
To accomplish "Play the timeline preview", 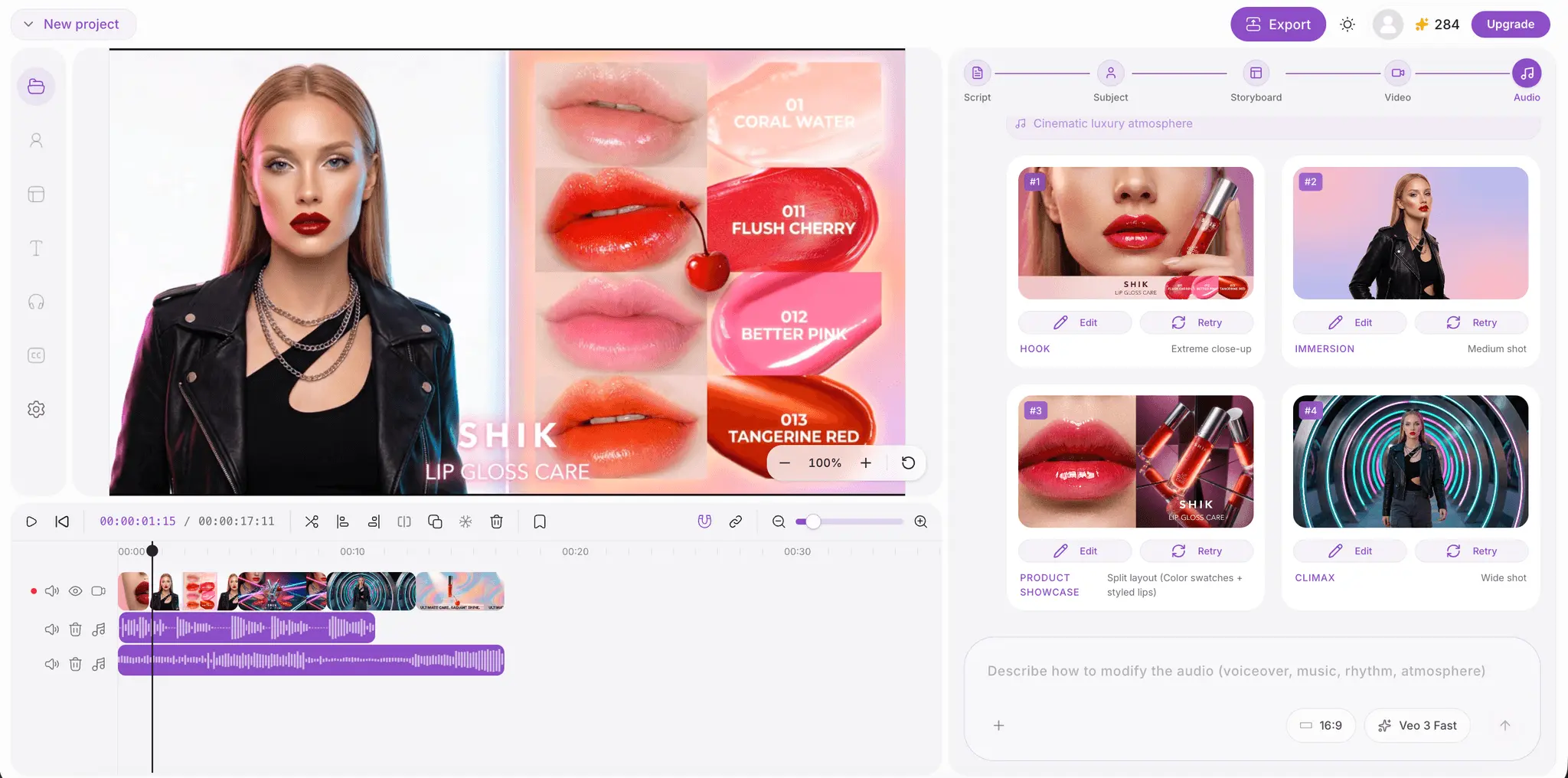I will coord(31,521).
